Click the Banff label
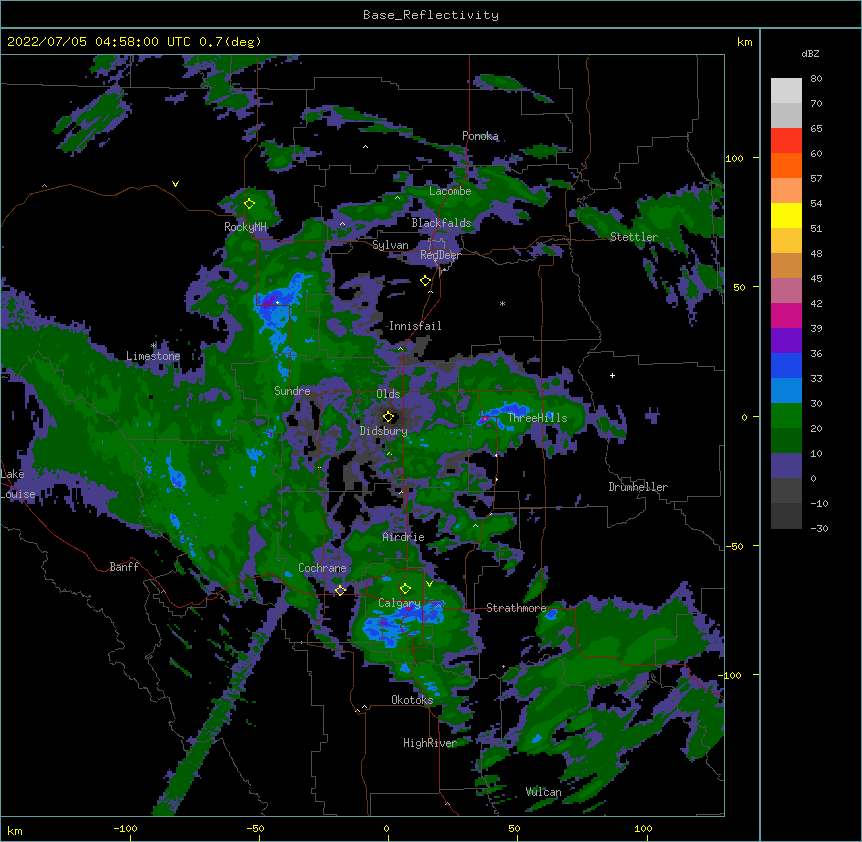The height and width of the screenshot is (842, 862). tap(124, 567)
